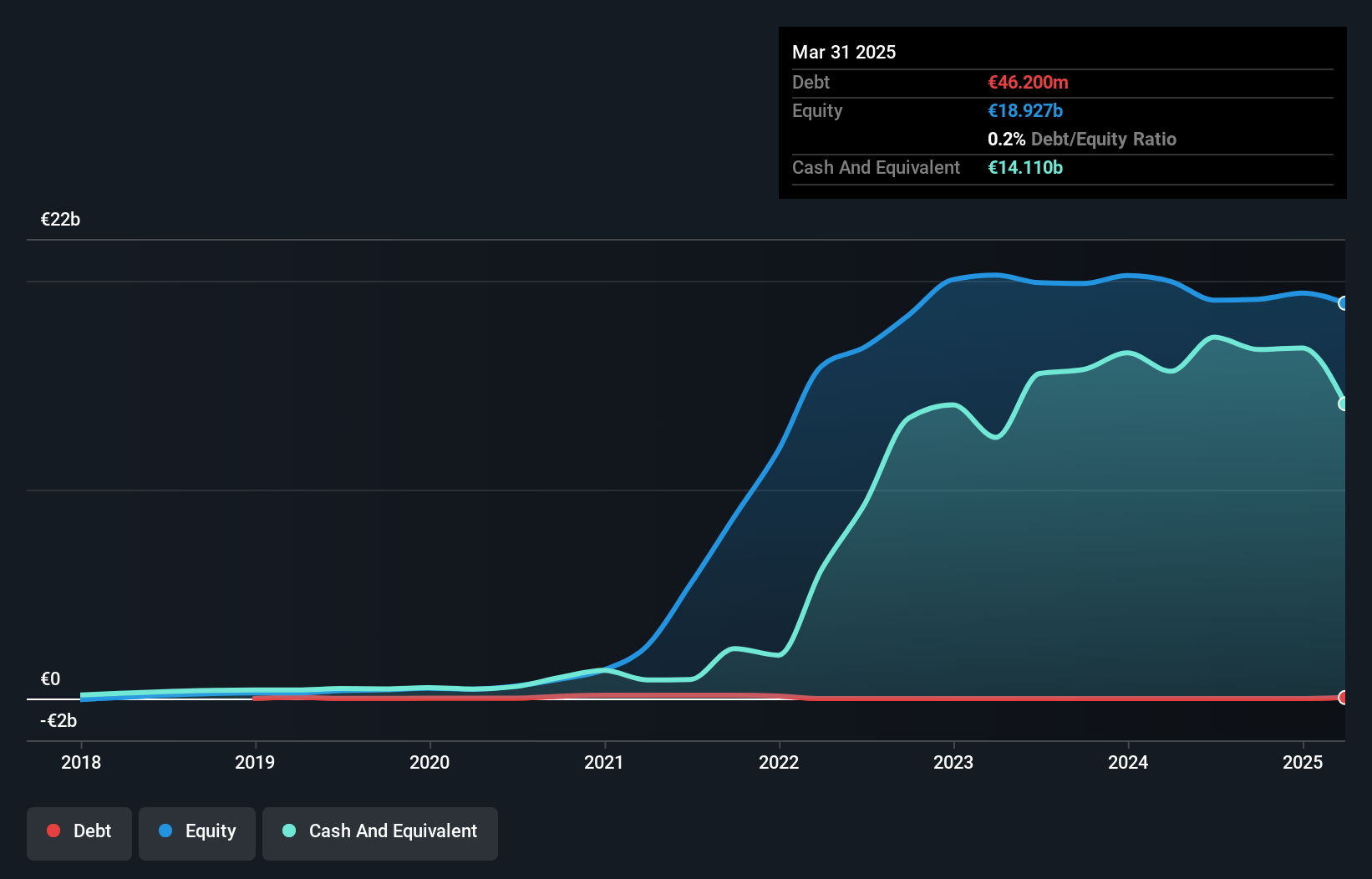Image resolution: width=1372 pixels, height=879 pixels.
Task: Click the 2020 x-axis label
Action: [429, 762]
